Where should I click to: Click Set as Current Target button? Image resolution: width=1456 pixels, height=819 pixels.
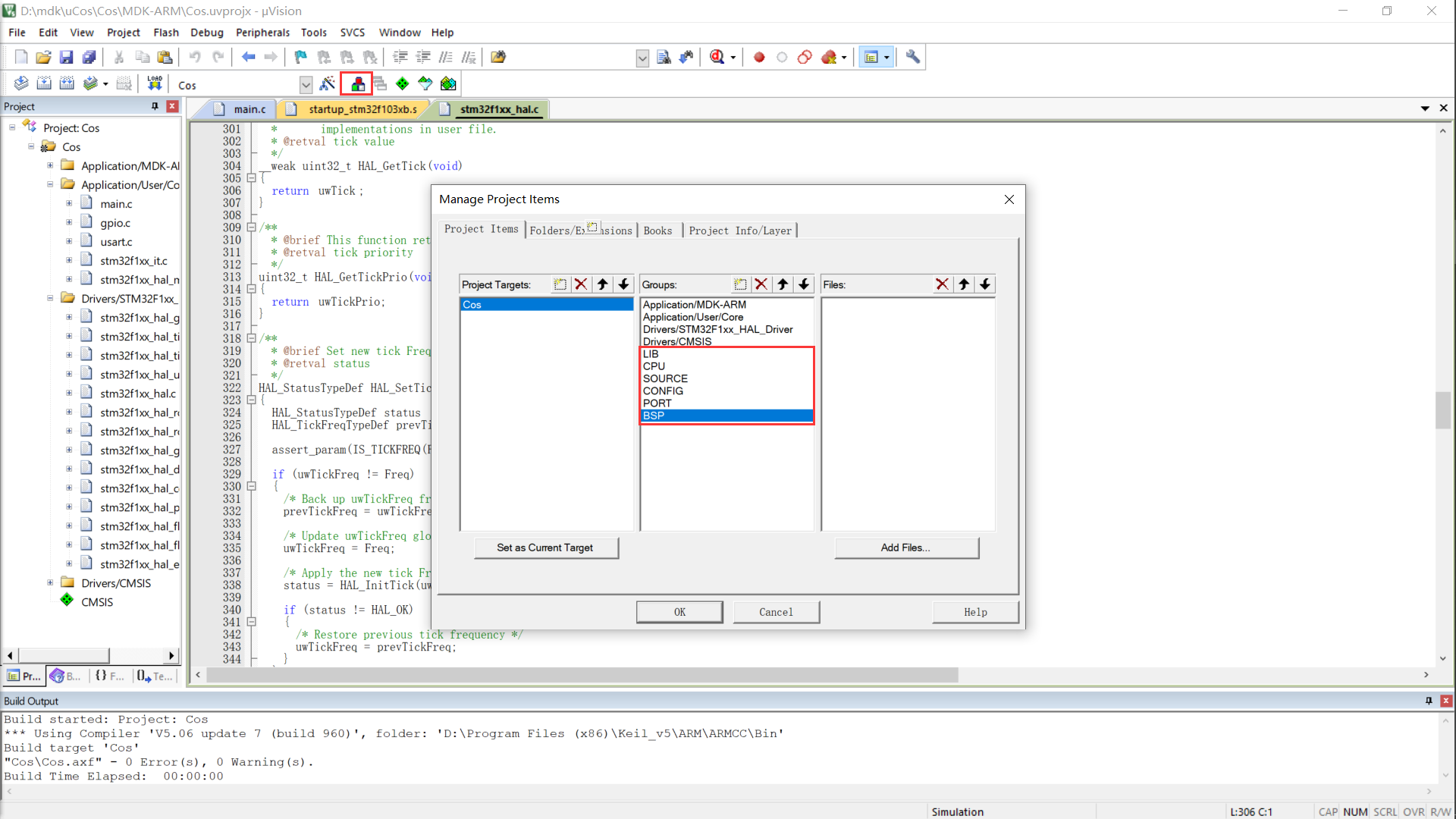point(545,548)
